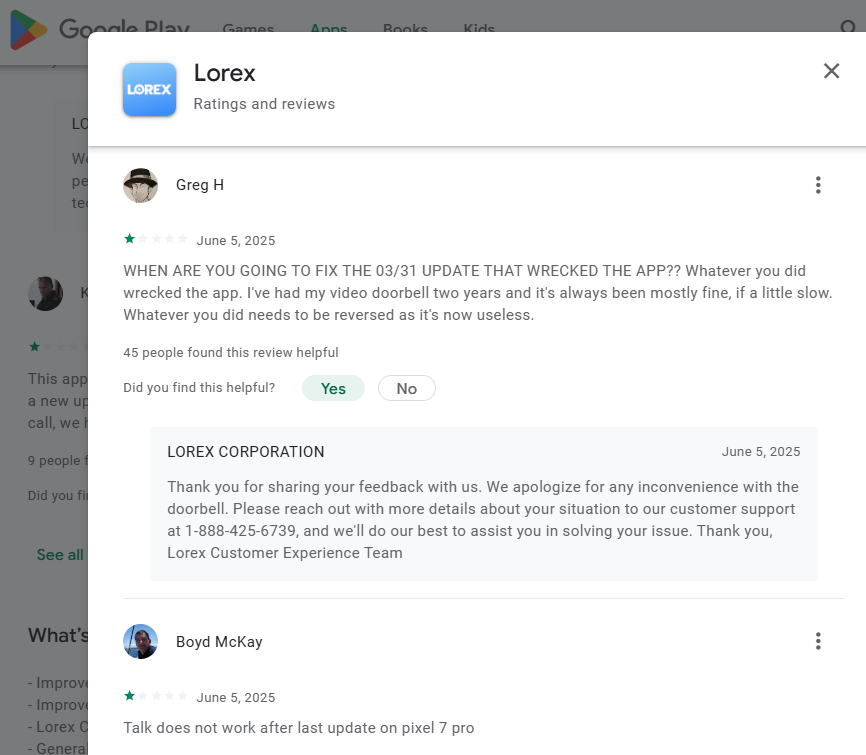Open Apps tab in background page
This screenshot has width=866, height=755.
(329, 28)
